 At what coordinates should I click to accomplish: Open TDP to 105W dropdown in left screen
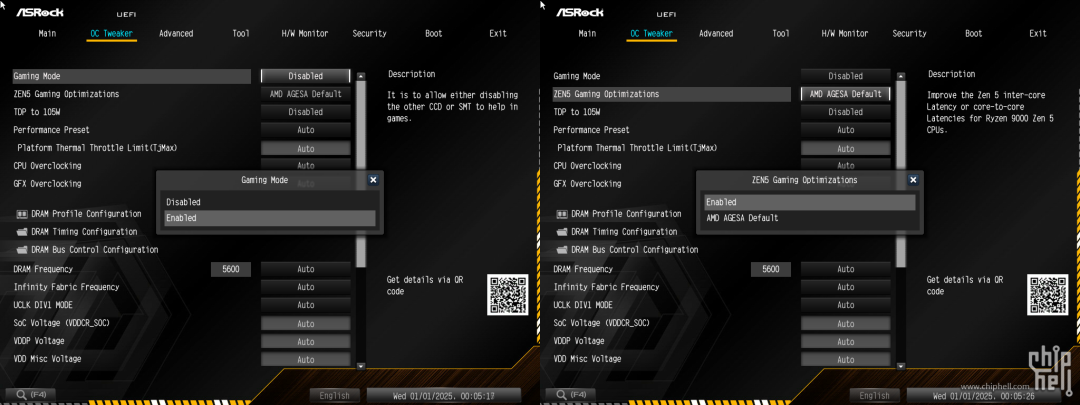(306, 112)
